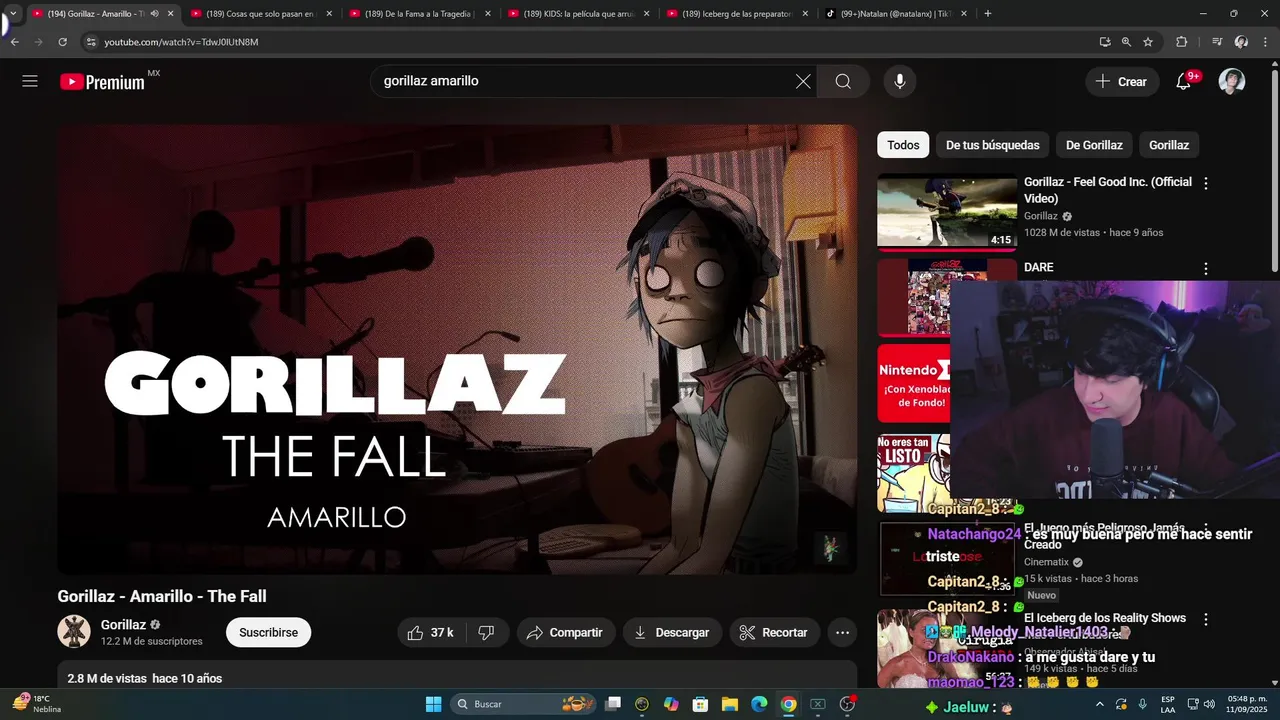This screenshot has width=1280, height=720.
Task: Select the 'Gorillaz' filter chip
Action: 1169,145
